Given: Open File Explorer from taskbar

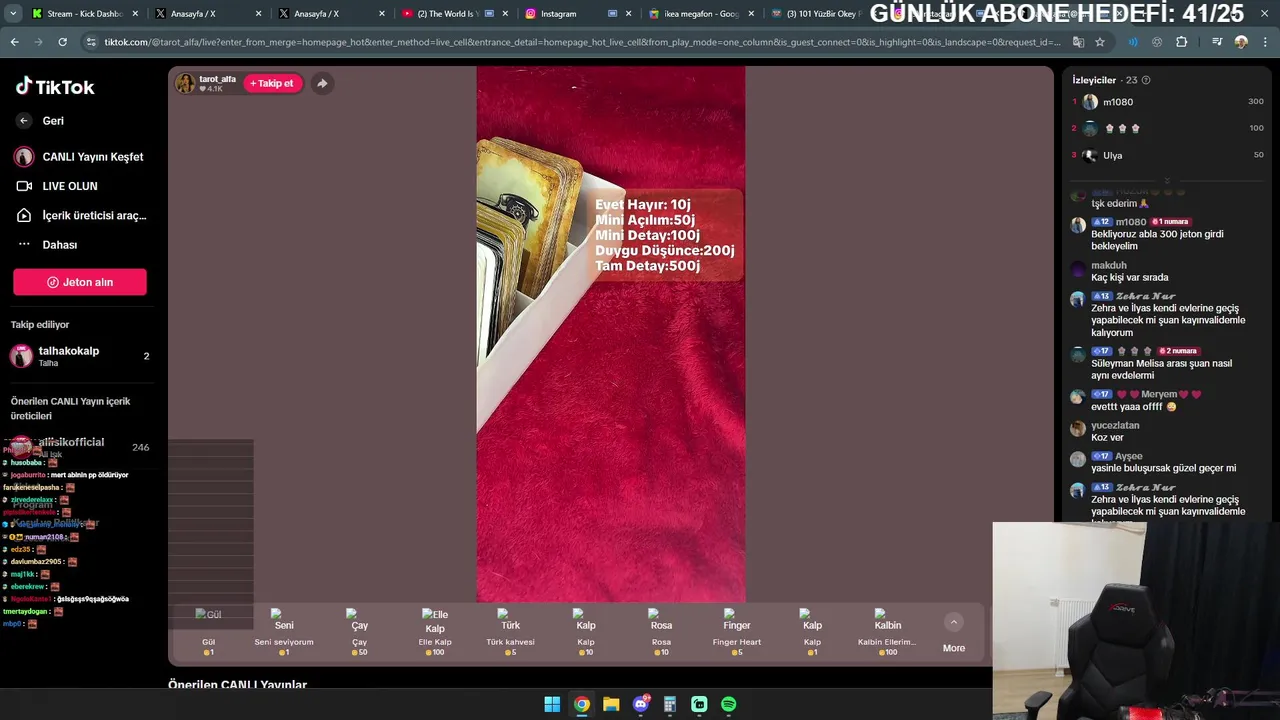Looking at the screenshot, I should 611,704.
